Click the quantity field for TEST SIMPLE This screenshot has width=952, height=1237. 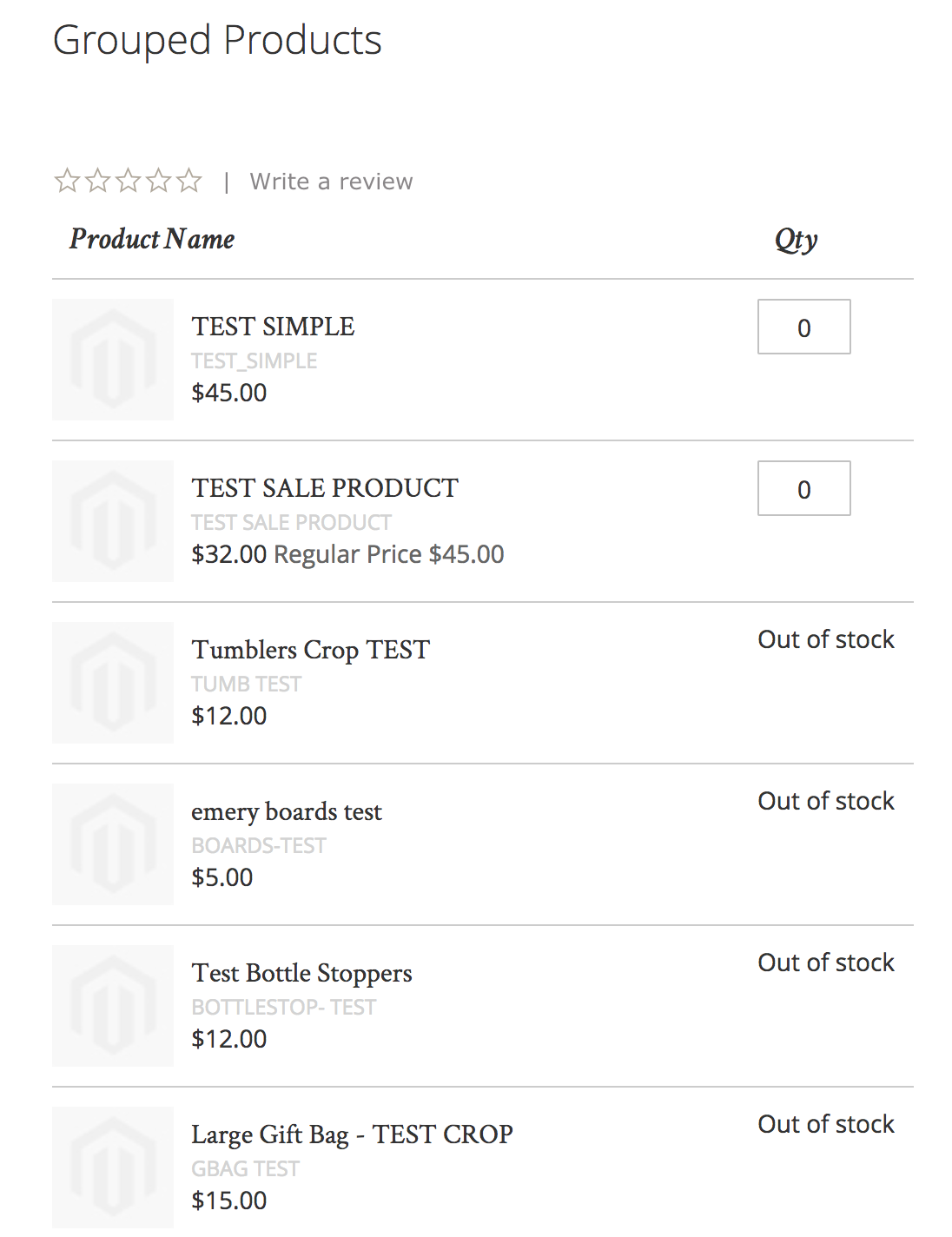[803, 327]
